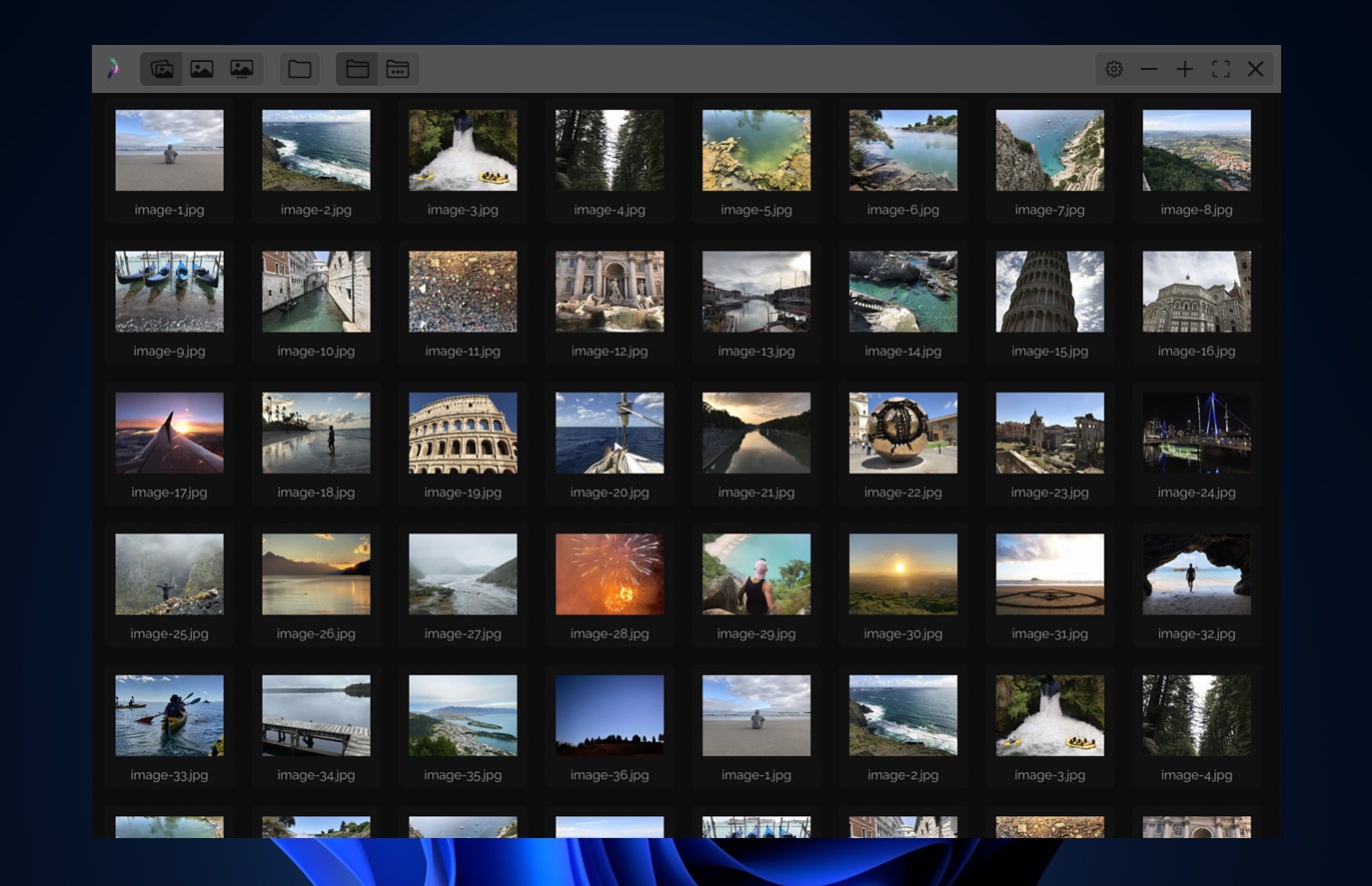
Task: Click the fullscreen brackets icon
Action: click(x=1221, y=69)
